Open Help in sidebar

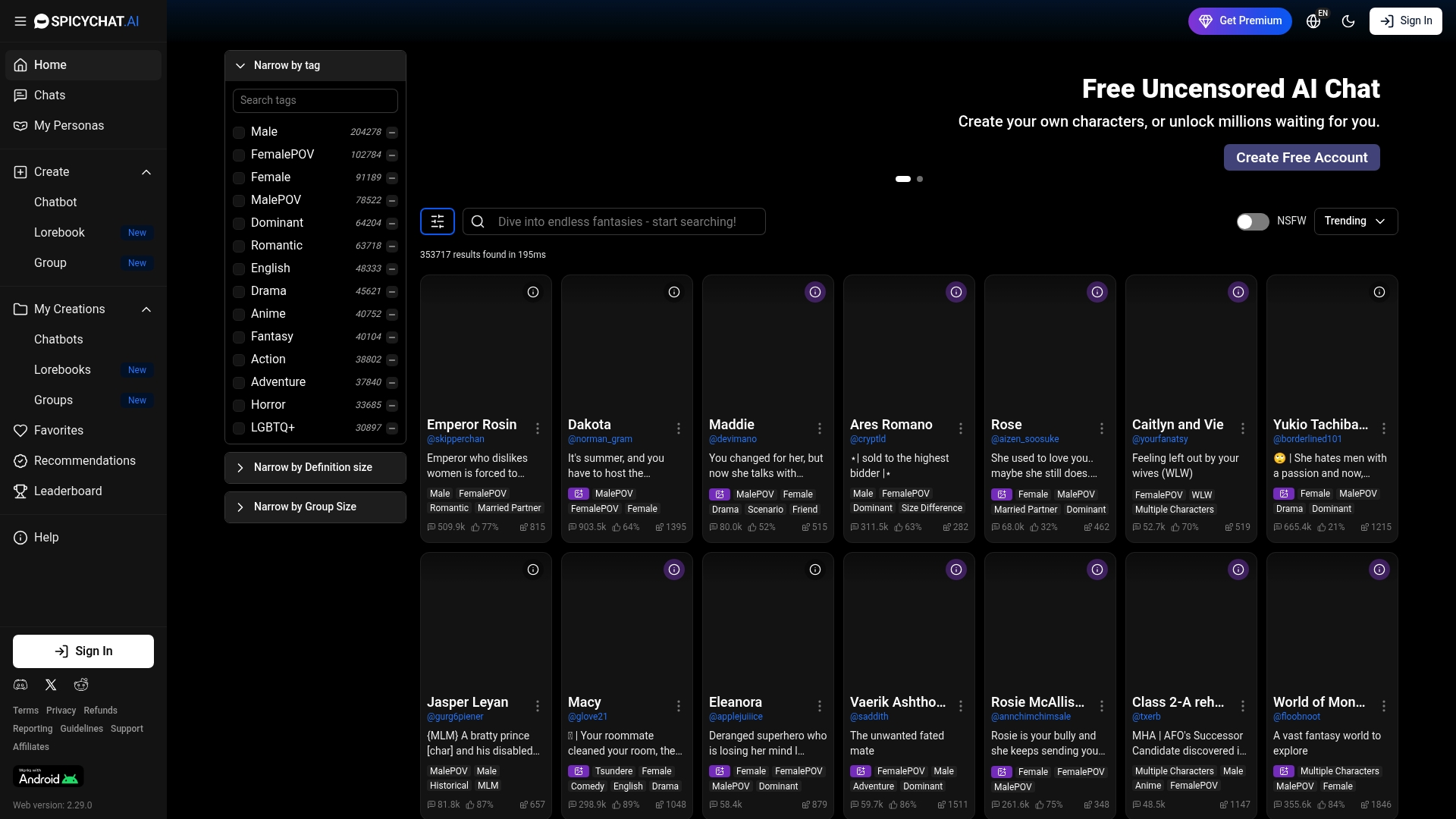coord(83,538)
